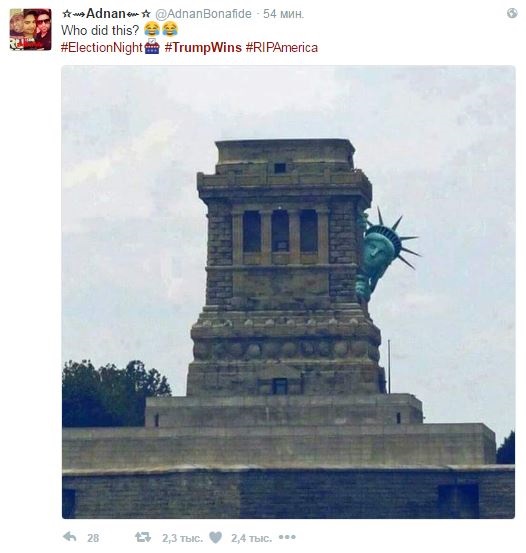The width and height of the screenshot is (526, 553).
Task: Open the attached pedestal photo
Action: (x=288, y=292)
